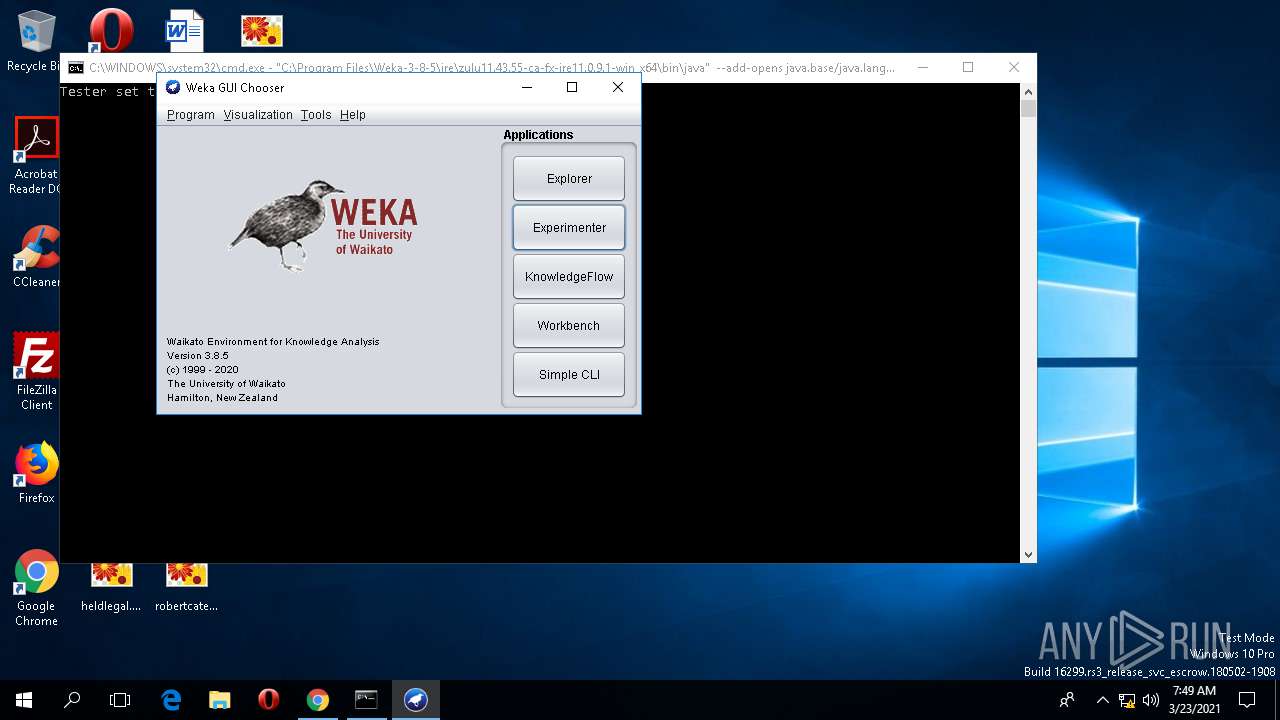Select the Word document desktop icon

[185, 31]
